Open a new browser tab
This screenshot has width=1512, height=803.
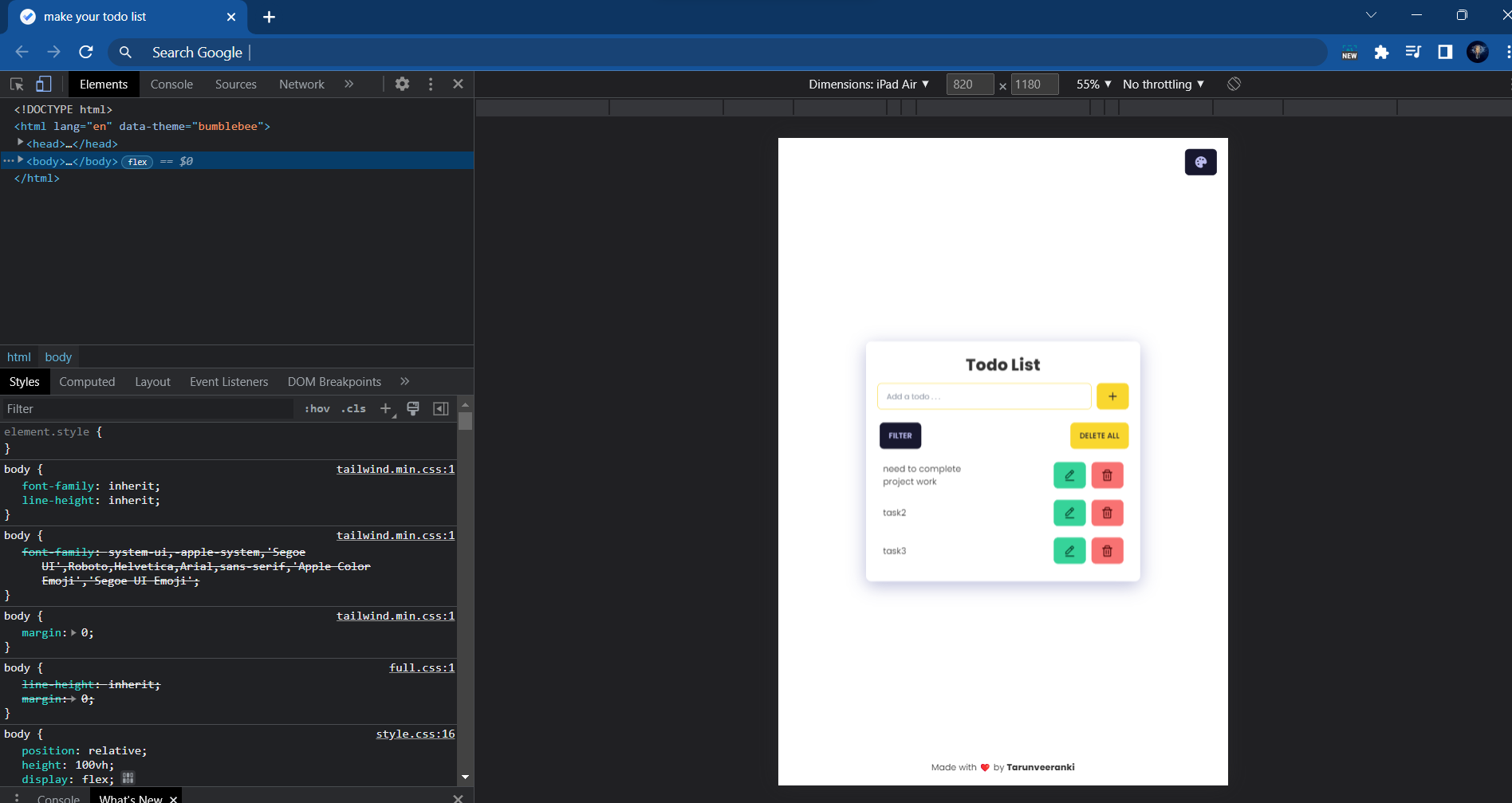point(269,17)
